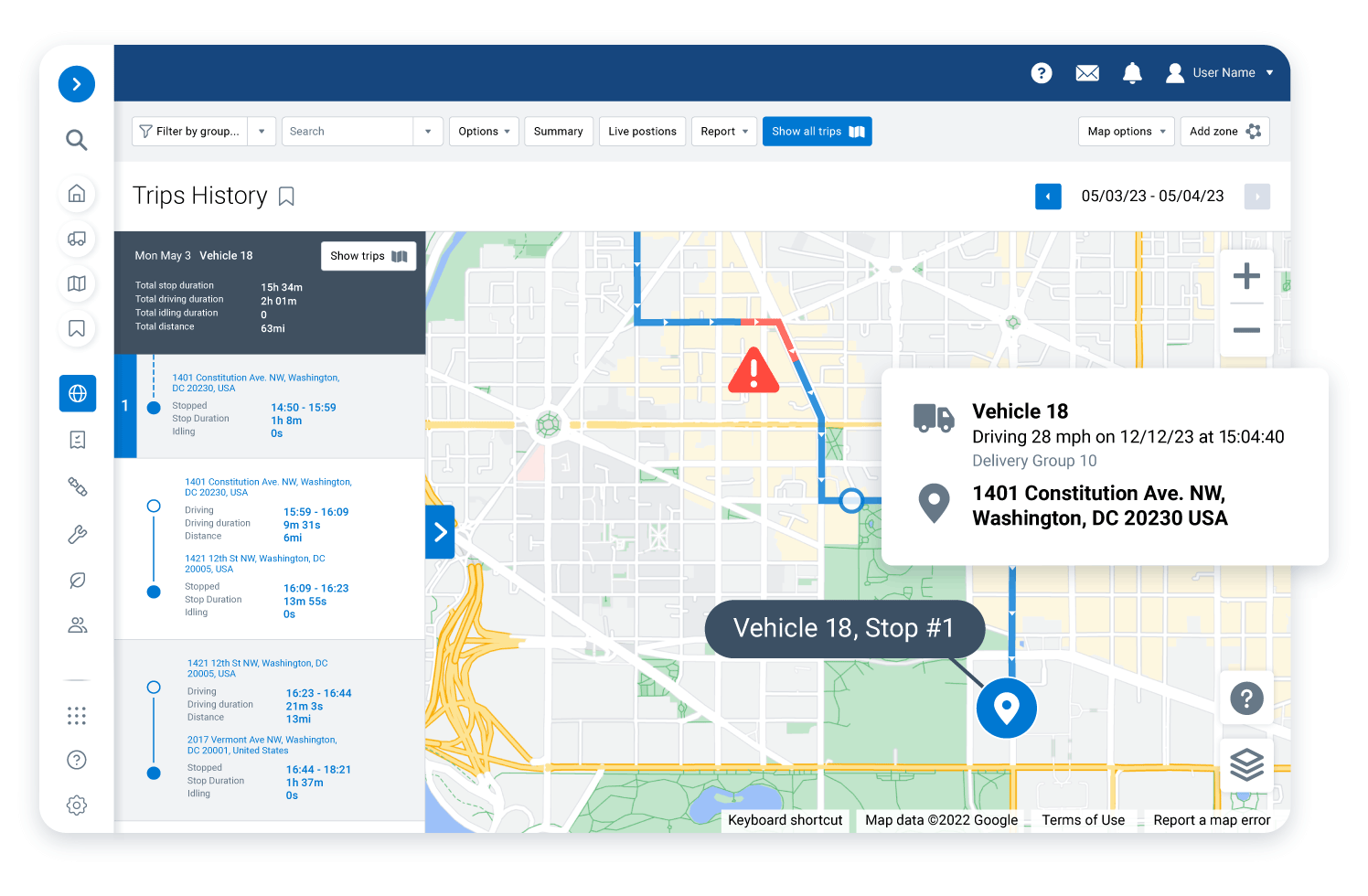Open the home icon in sidebar
The image size is (1368, 896).
pyautogui.click(x=77, y=194)
